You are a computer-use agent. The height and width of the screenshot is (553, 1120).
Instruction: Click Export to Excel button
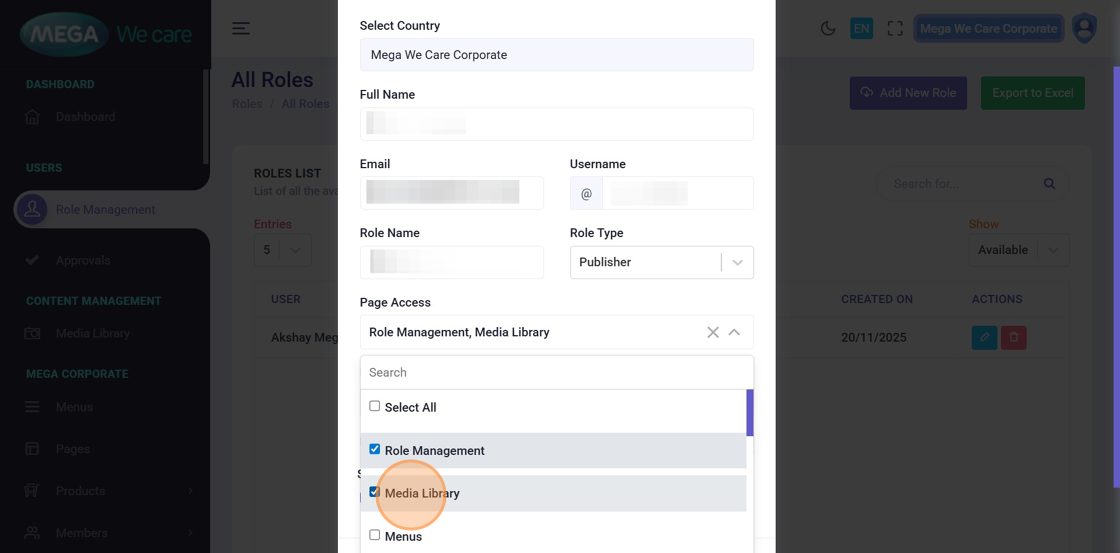tap(1032, 93)
